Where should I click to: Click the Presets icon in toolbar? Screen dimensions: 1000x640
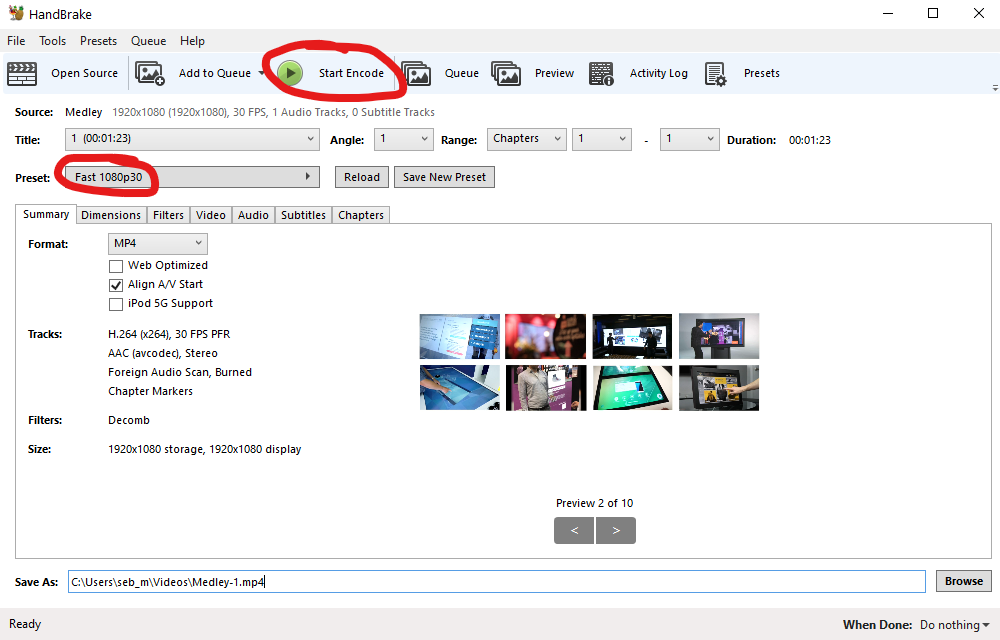(x=715, y=73)
